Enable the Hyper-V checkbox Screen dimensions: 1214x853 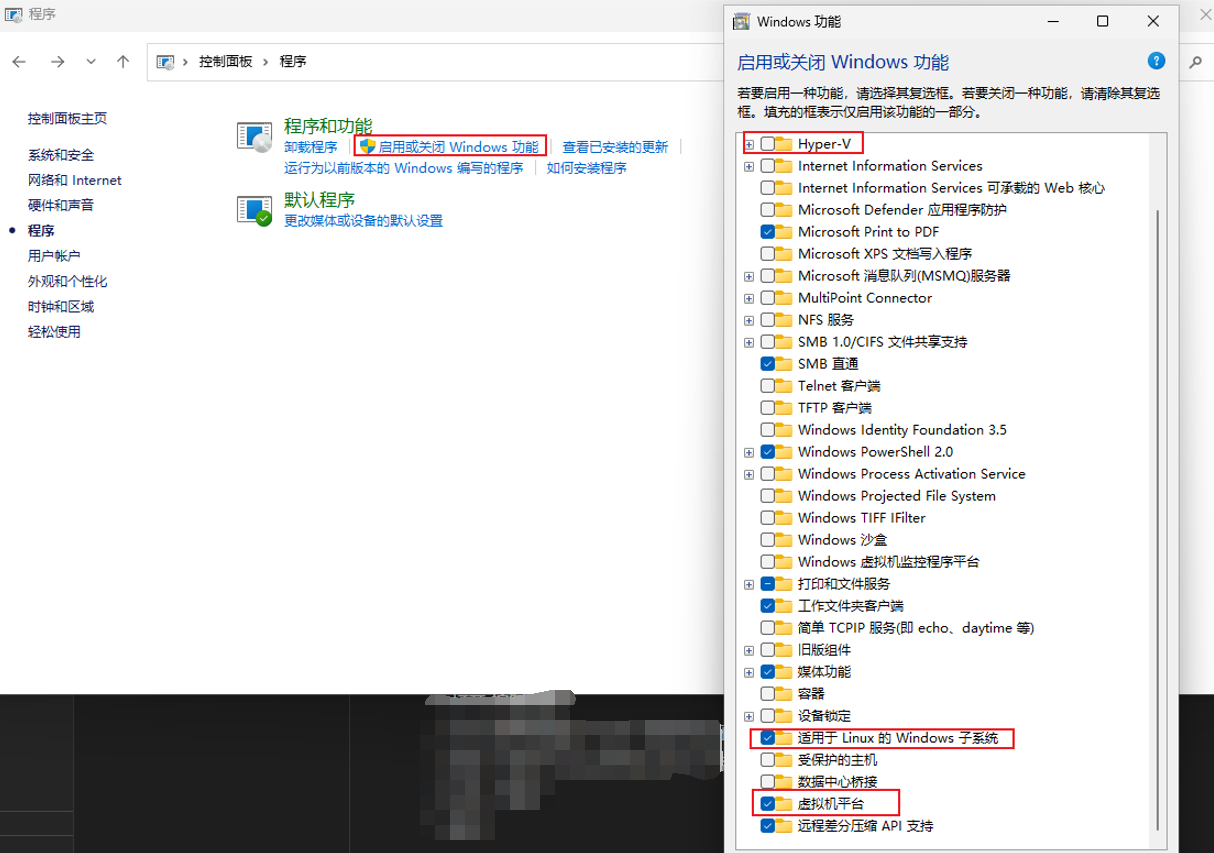click(767, 144)
